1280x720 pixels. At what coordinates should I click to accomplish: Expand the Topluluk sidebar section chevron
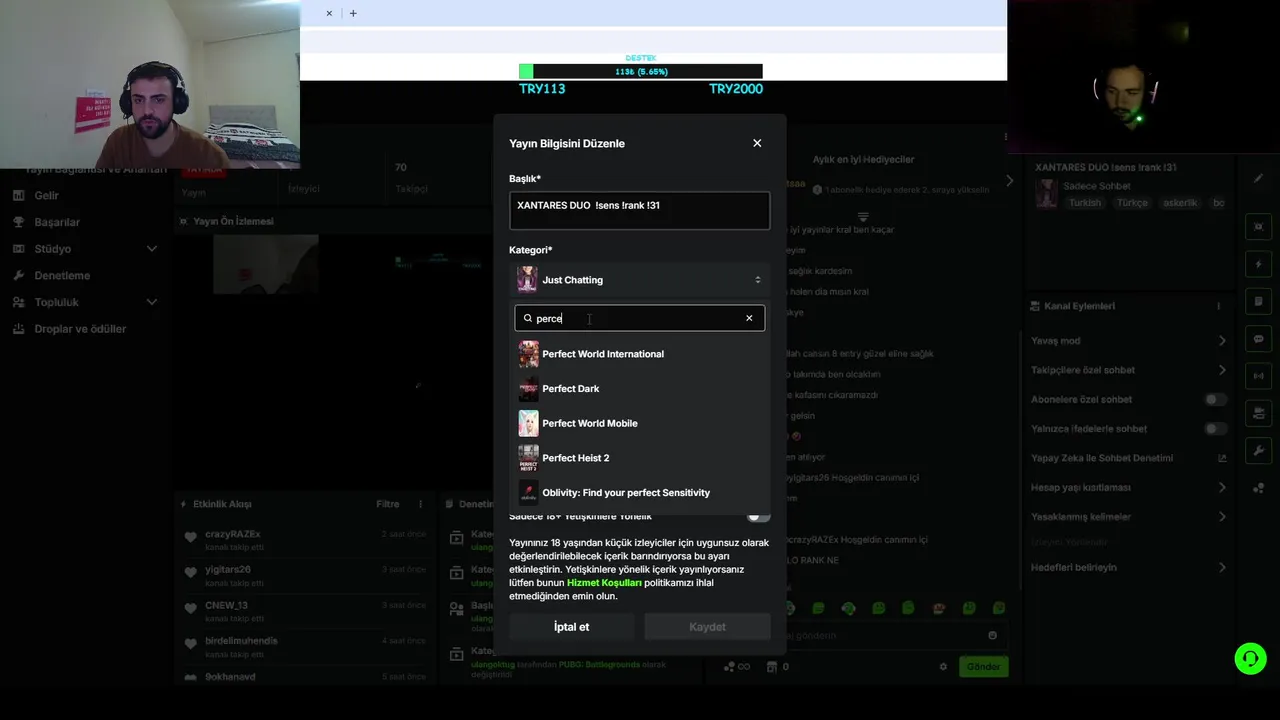click(x=152, y=302)
